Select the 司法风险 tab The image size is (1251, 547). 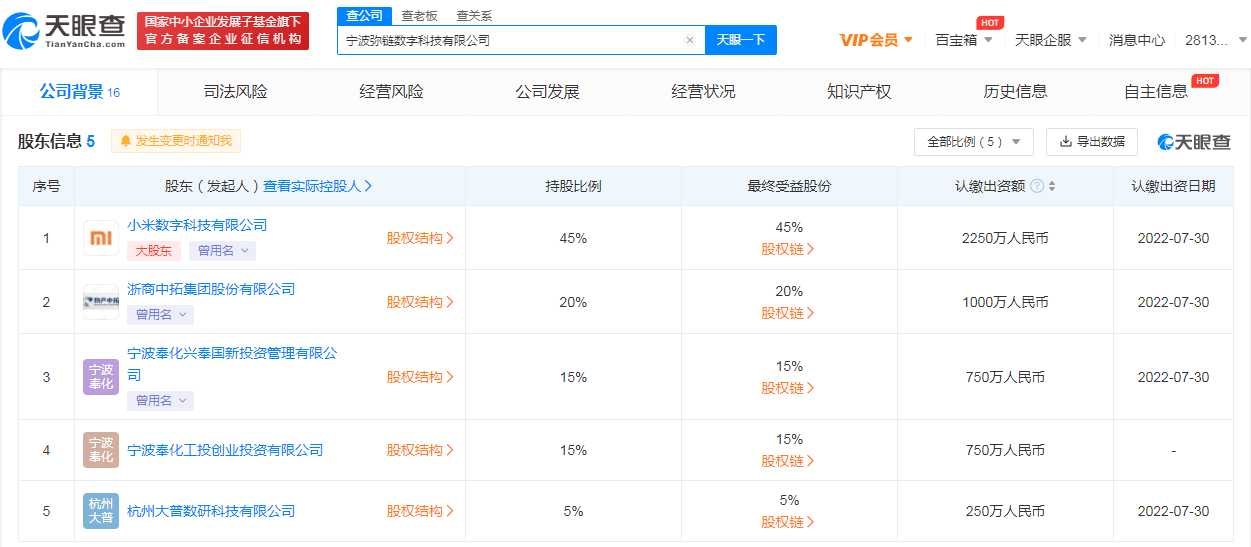[x=236, y=92]
